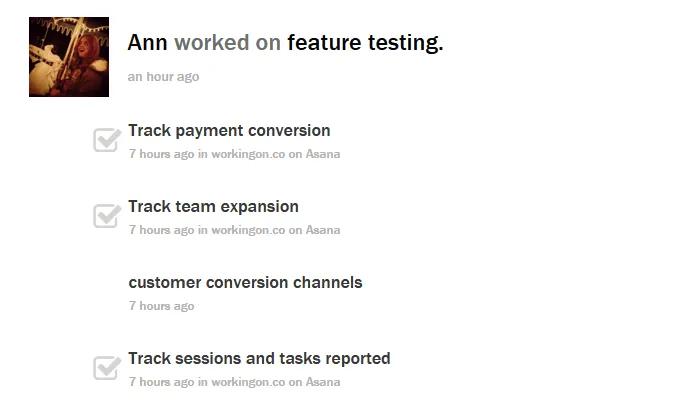Open Track sessions and tasks reported task
Screen dimensions: 700x400
coord(259,358)
